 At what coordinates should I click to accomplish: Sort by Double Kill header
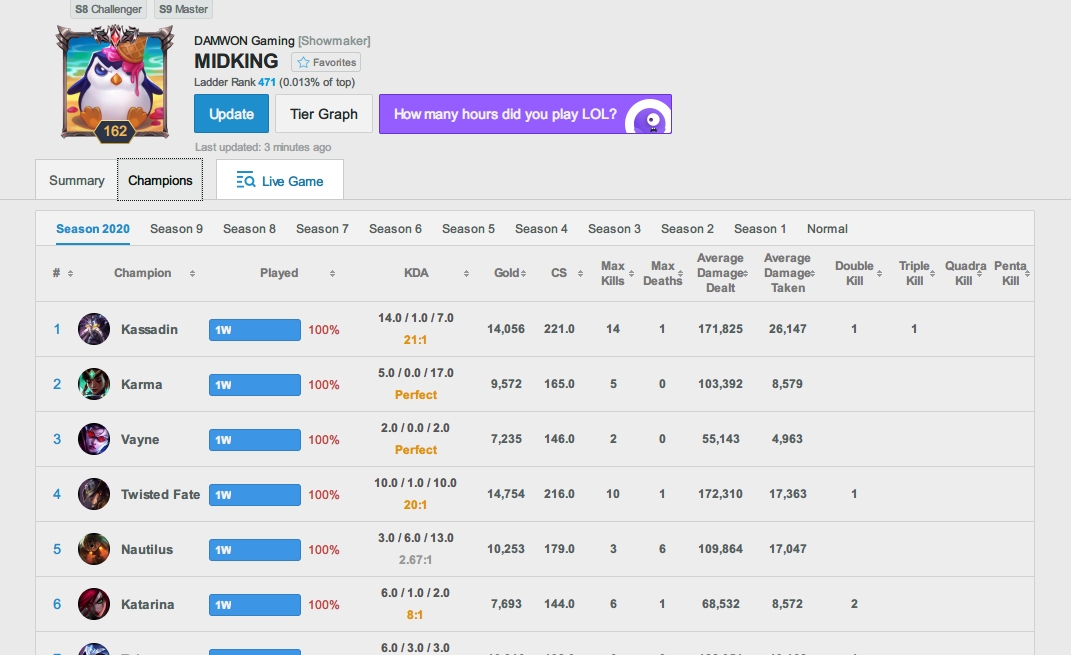click(854, 273)
